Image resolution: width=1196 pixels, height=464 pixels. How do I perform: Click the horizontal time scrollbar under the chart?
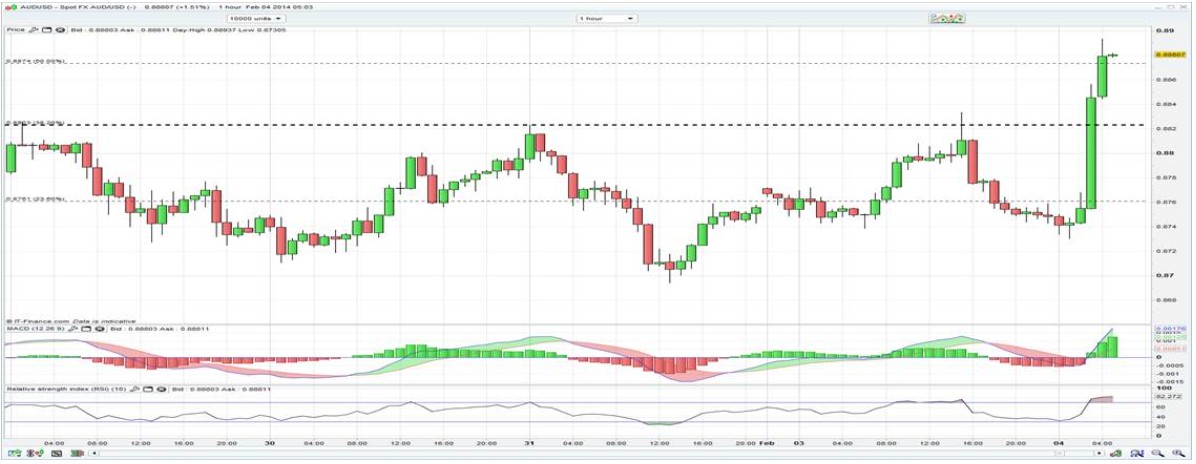coord(595,453)
